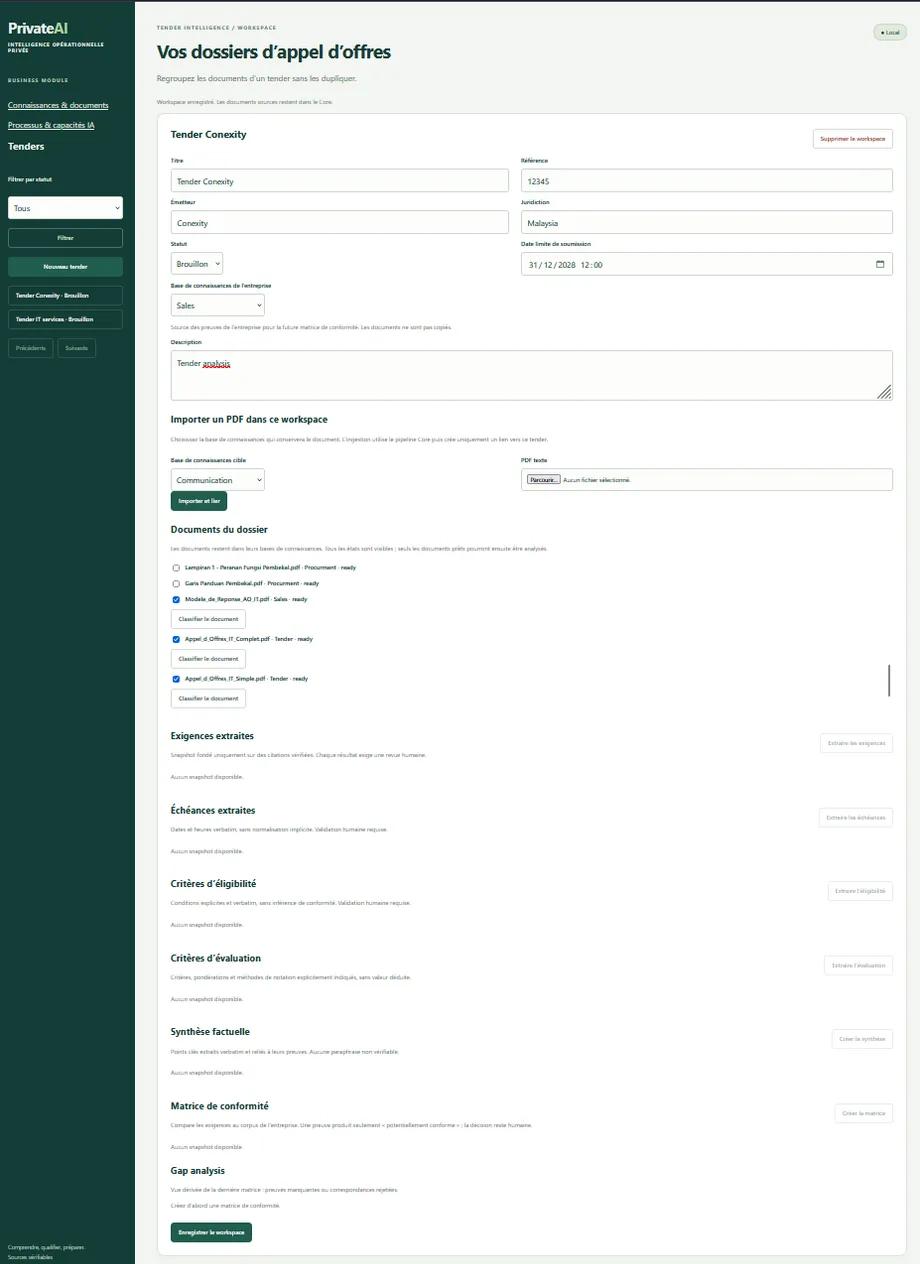Open the Statut dropdown showing Brouillon
Screen dimensions: 920x1264
197,263
